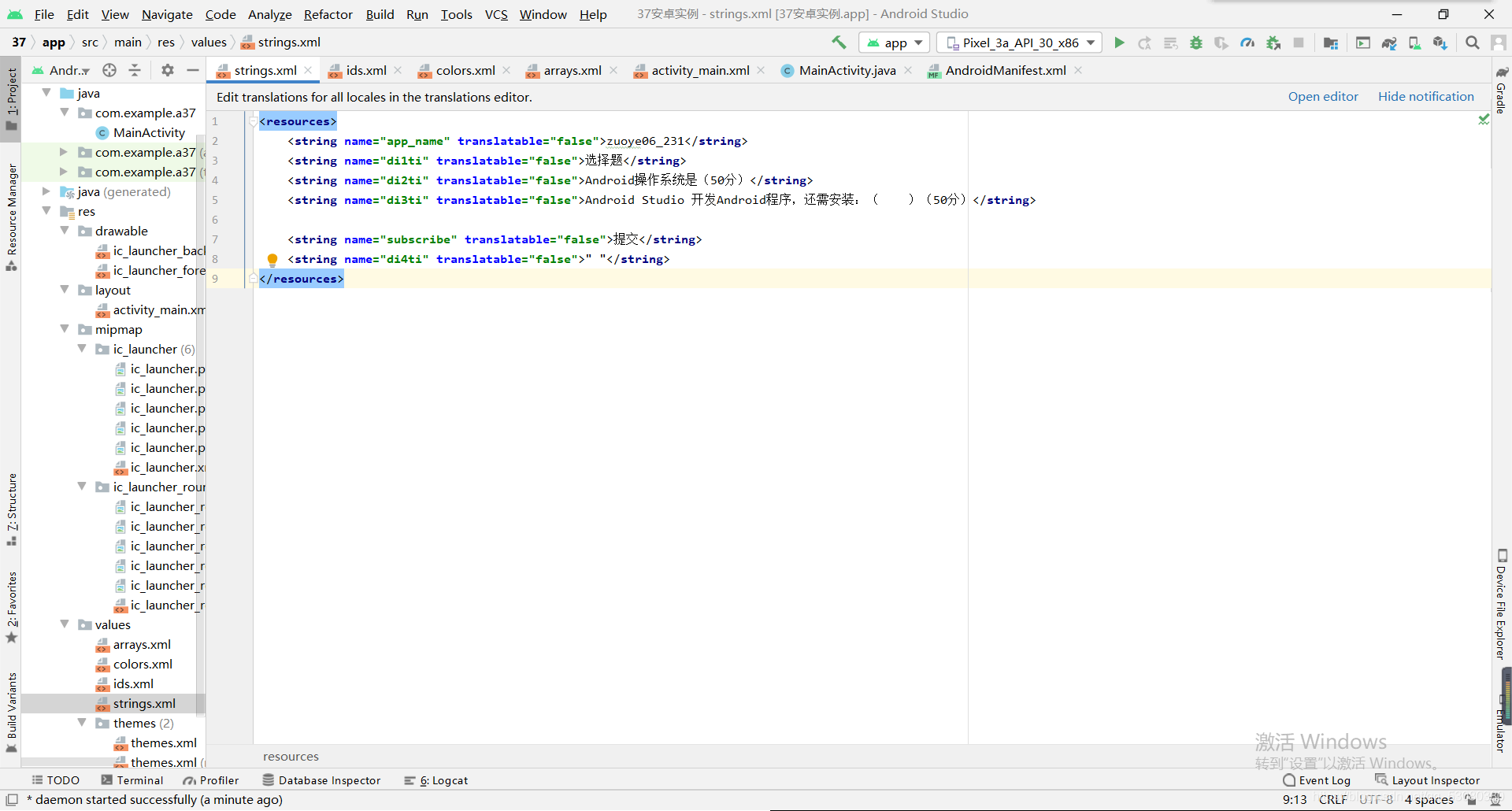Hide project panel with minus icon
1512x811 pixels.
pyautogui.click(x=192, y=70)
